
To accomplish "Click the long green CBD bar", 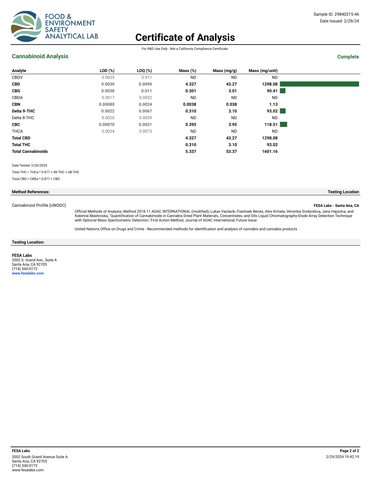I will click(x=319, y=84).
